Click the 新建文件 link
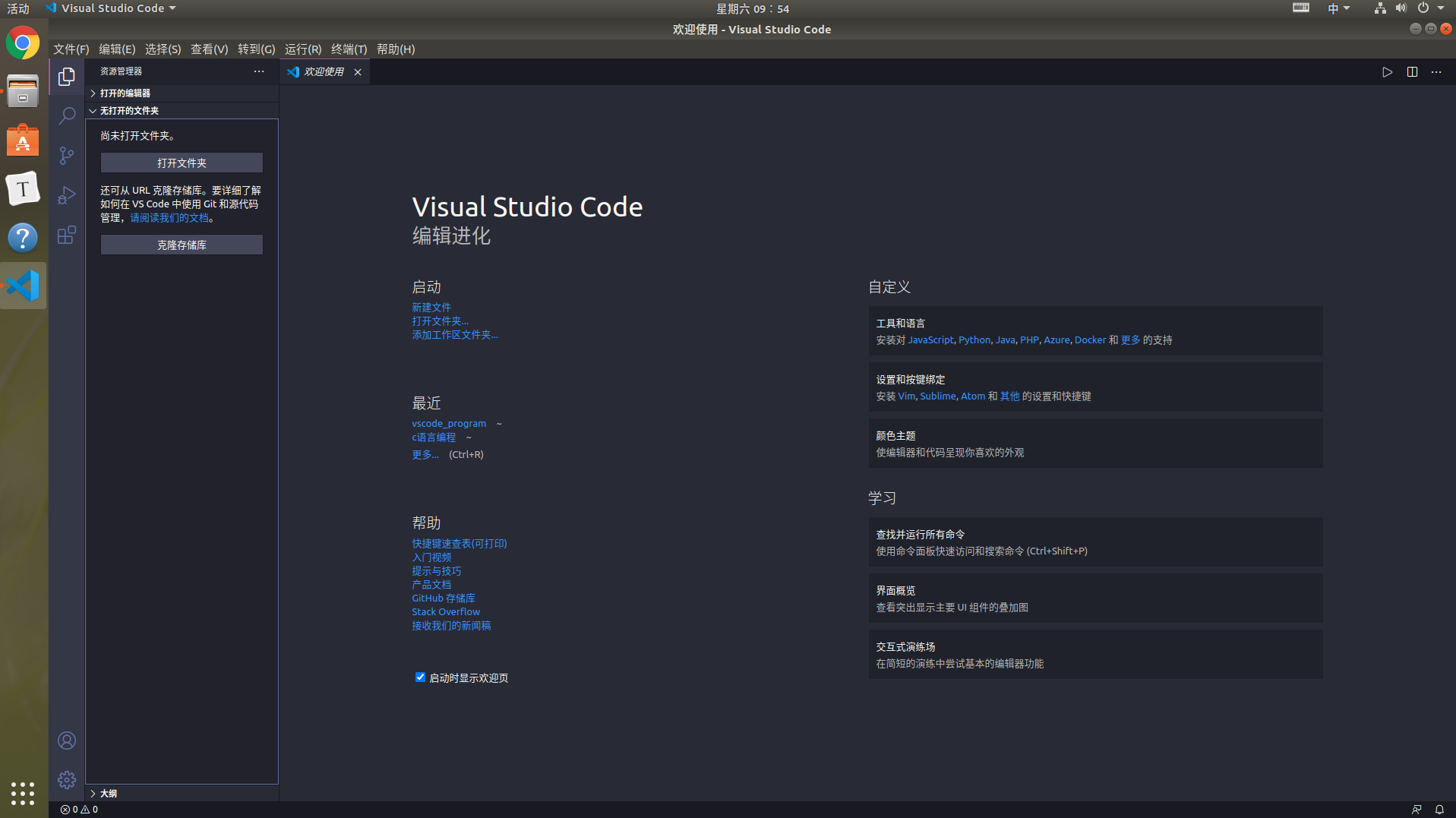The image size is (1456, 818). 431,308
